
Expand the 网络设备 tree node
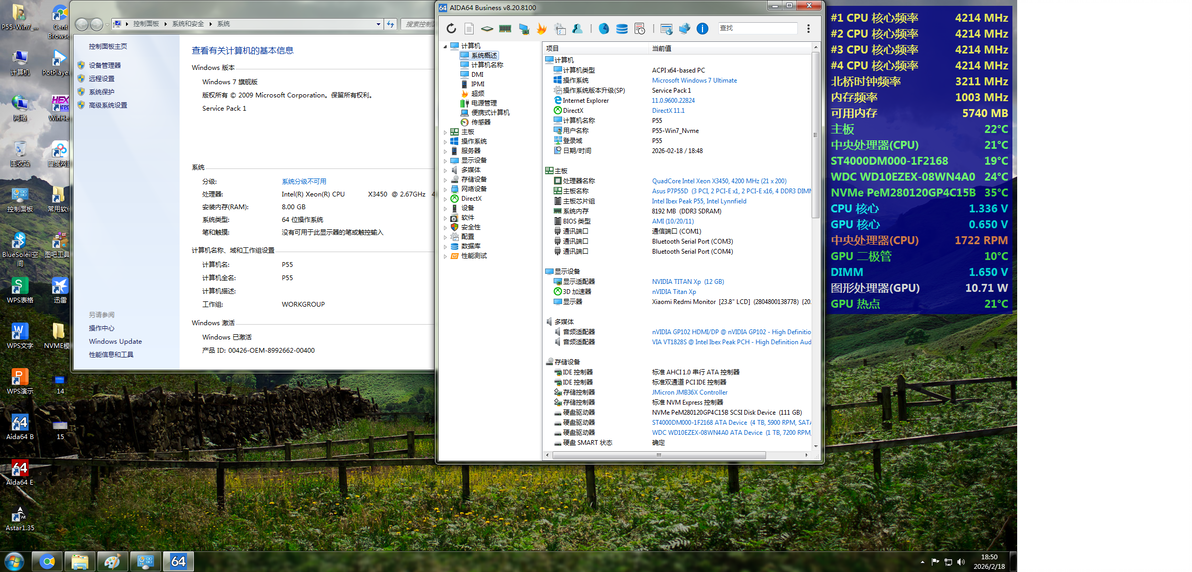pyautogui.click(x=445, y=189)
